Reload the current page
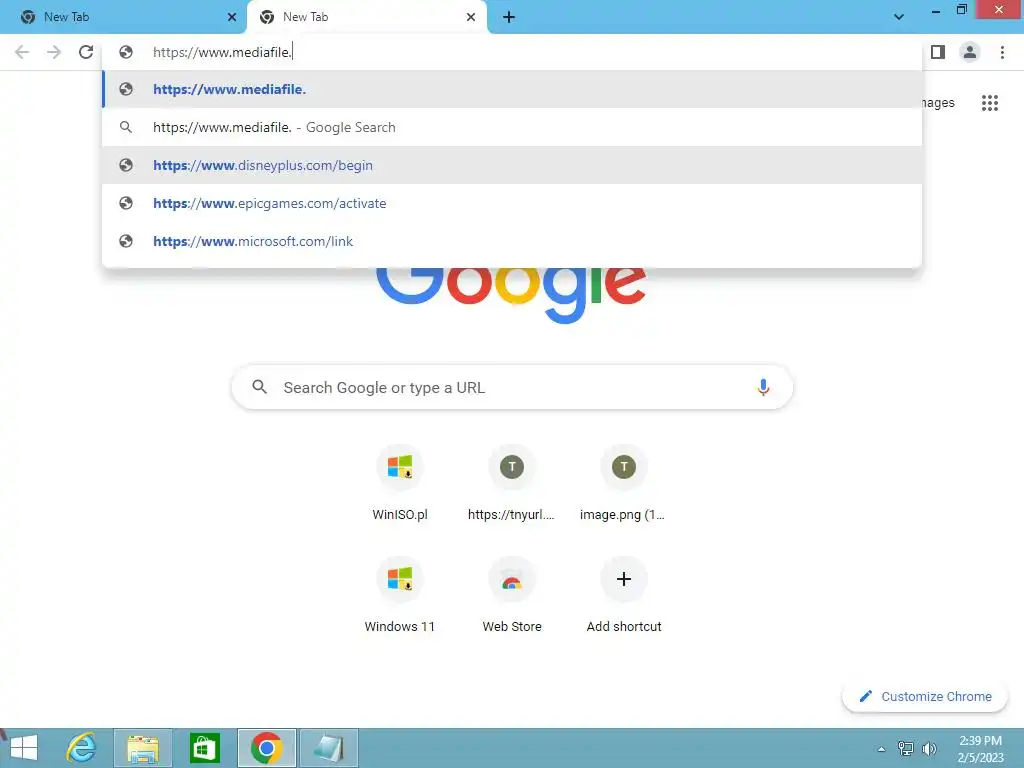 pos(86,52)
